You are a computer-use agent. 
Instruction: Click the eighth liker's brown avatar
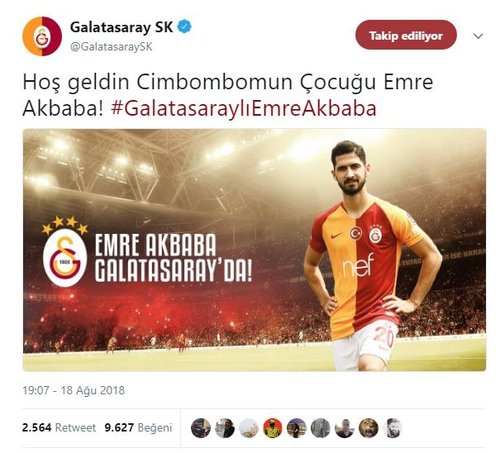[368, 428]
